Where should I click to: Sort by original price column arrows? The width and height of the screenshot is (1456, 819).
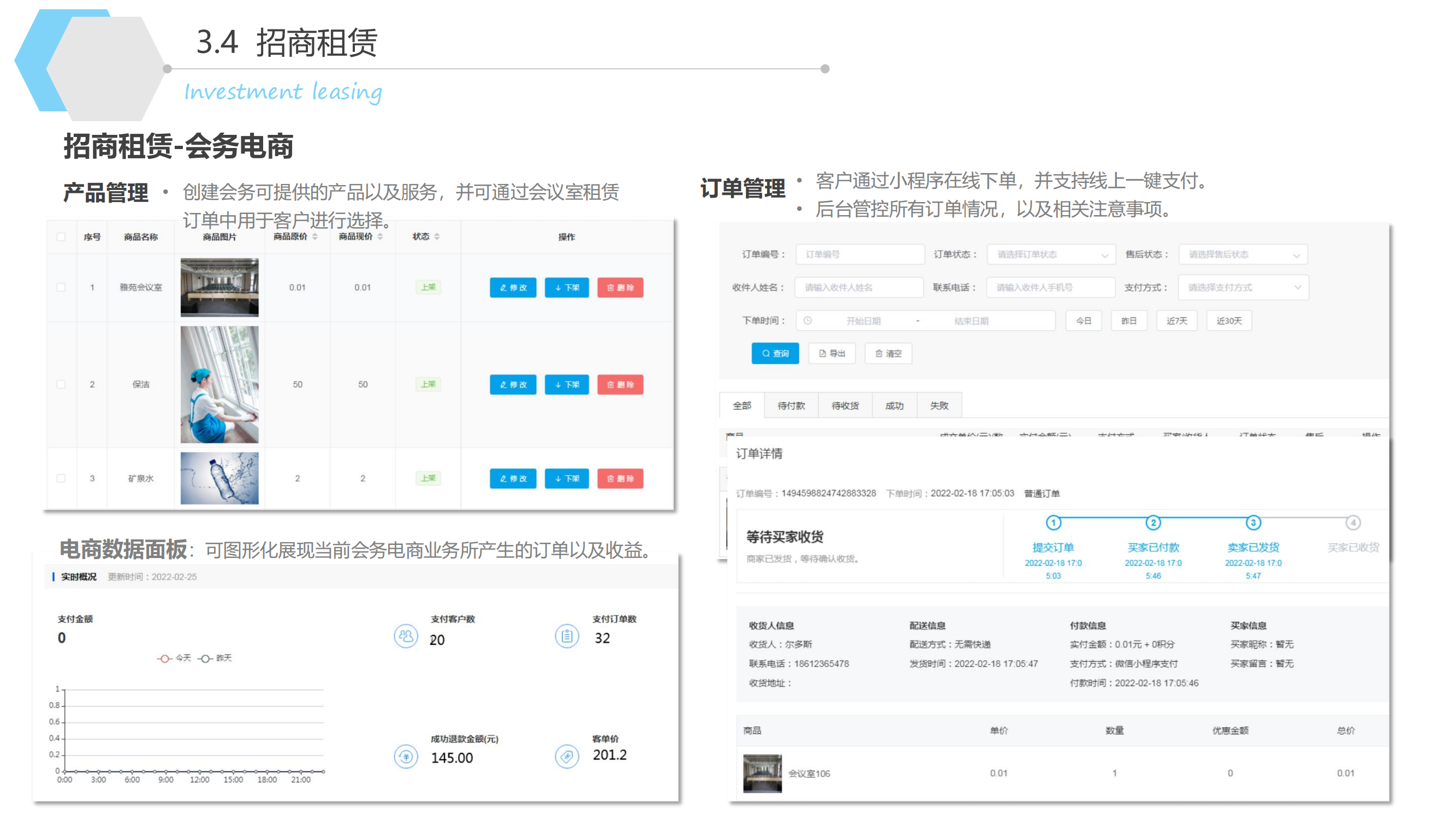pos(315,236)
